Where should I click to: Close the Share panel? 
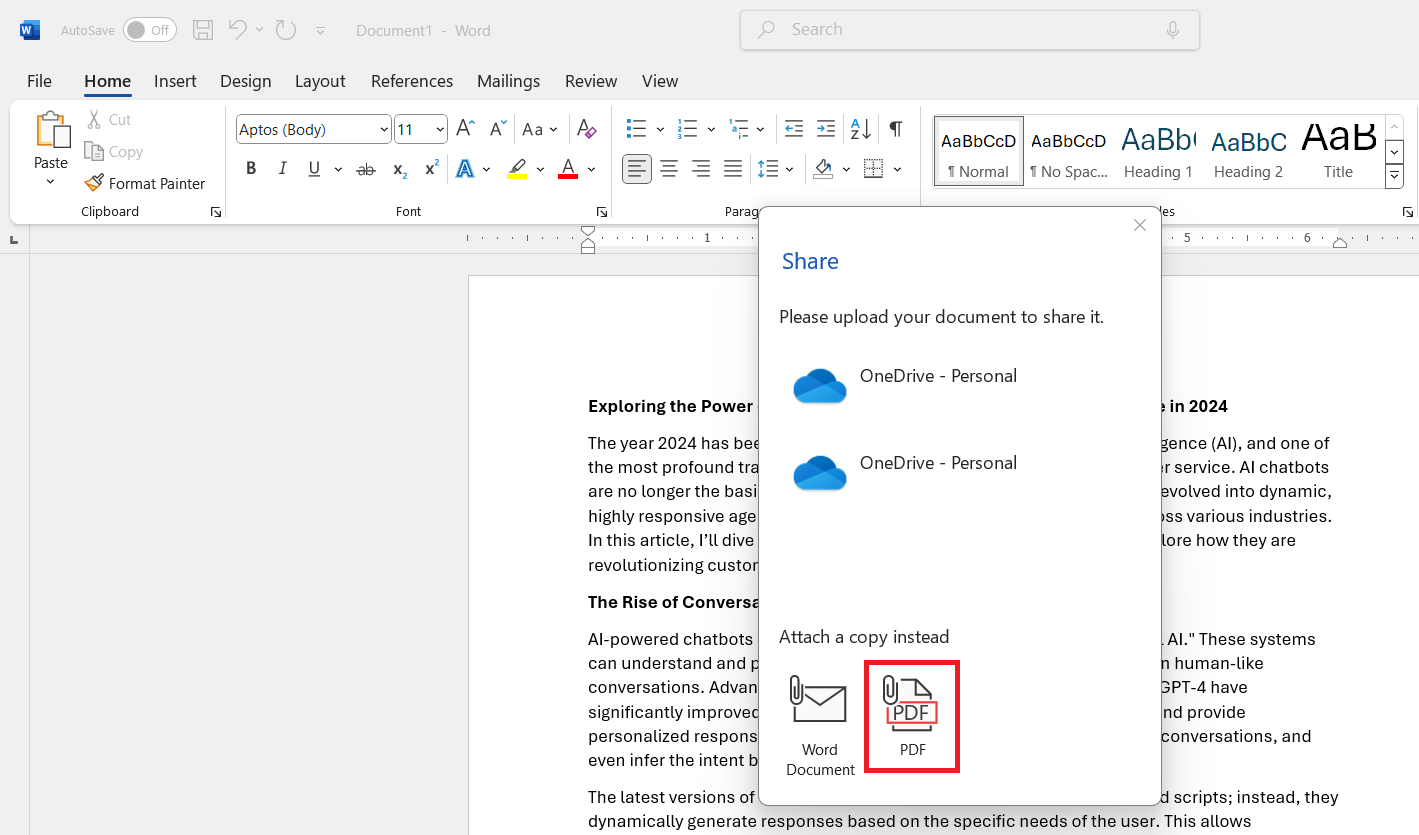(x=1140, y=226)
